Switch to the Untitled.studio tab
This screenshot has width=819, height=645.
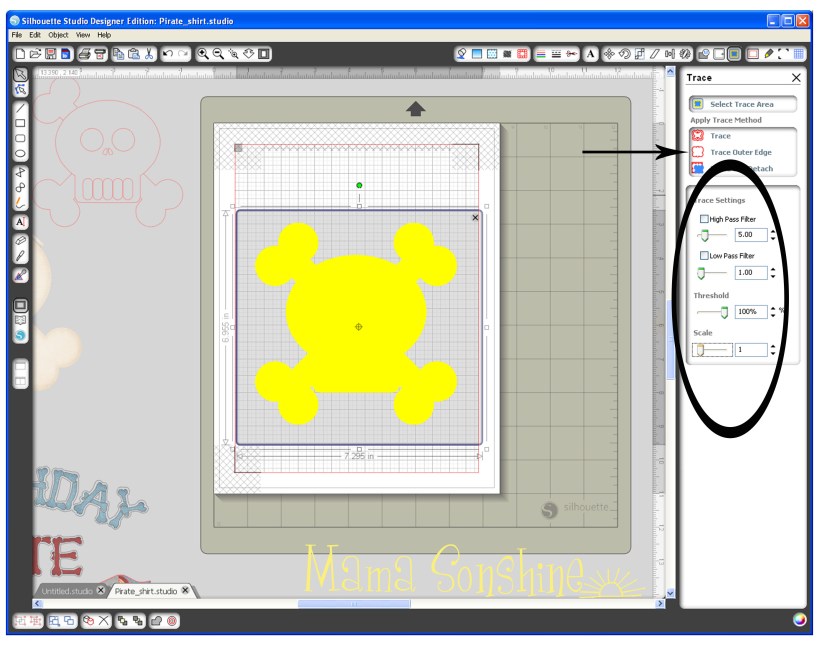click(65, 589)
